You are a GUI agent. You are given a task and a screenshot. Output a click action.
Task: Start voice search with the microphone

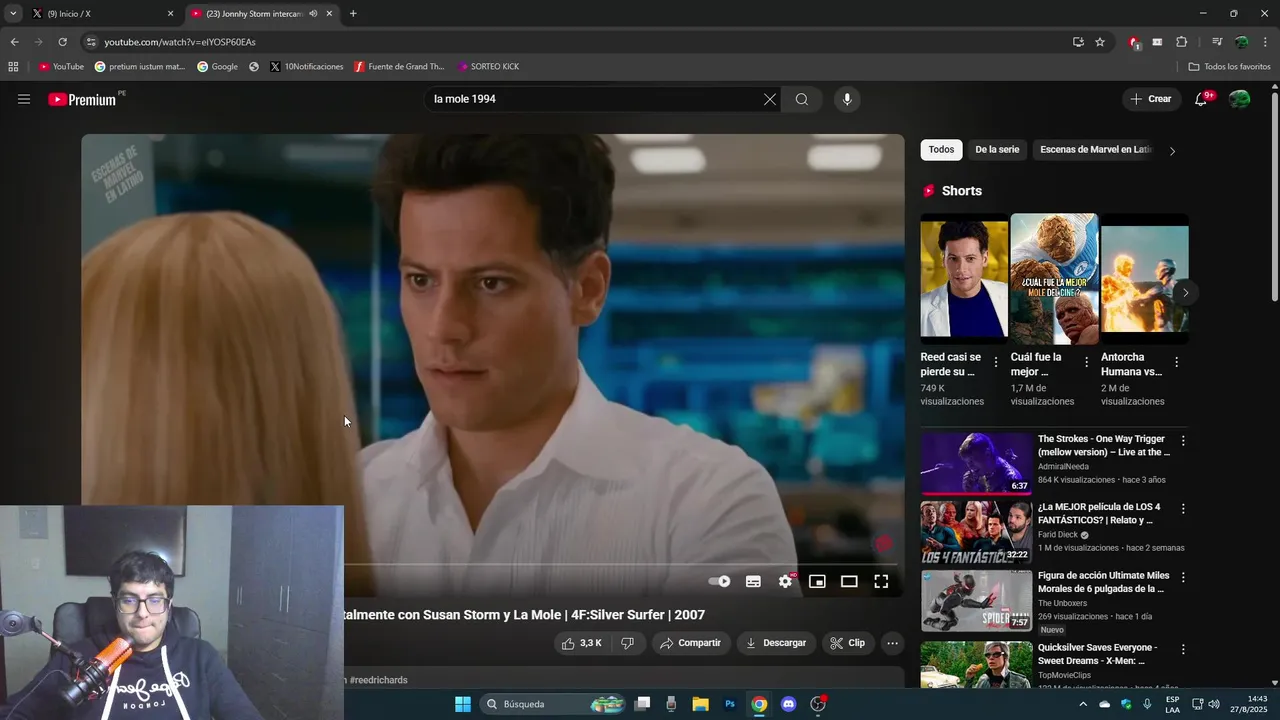[847, 99]
